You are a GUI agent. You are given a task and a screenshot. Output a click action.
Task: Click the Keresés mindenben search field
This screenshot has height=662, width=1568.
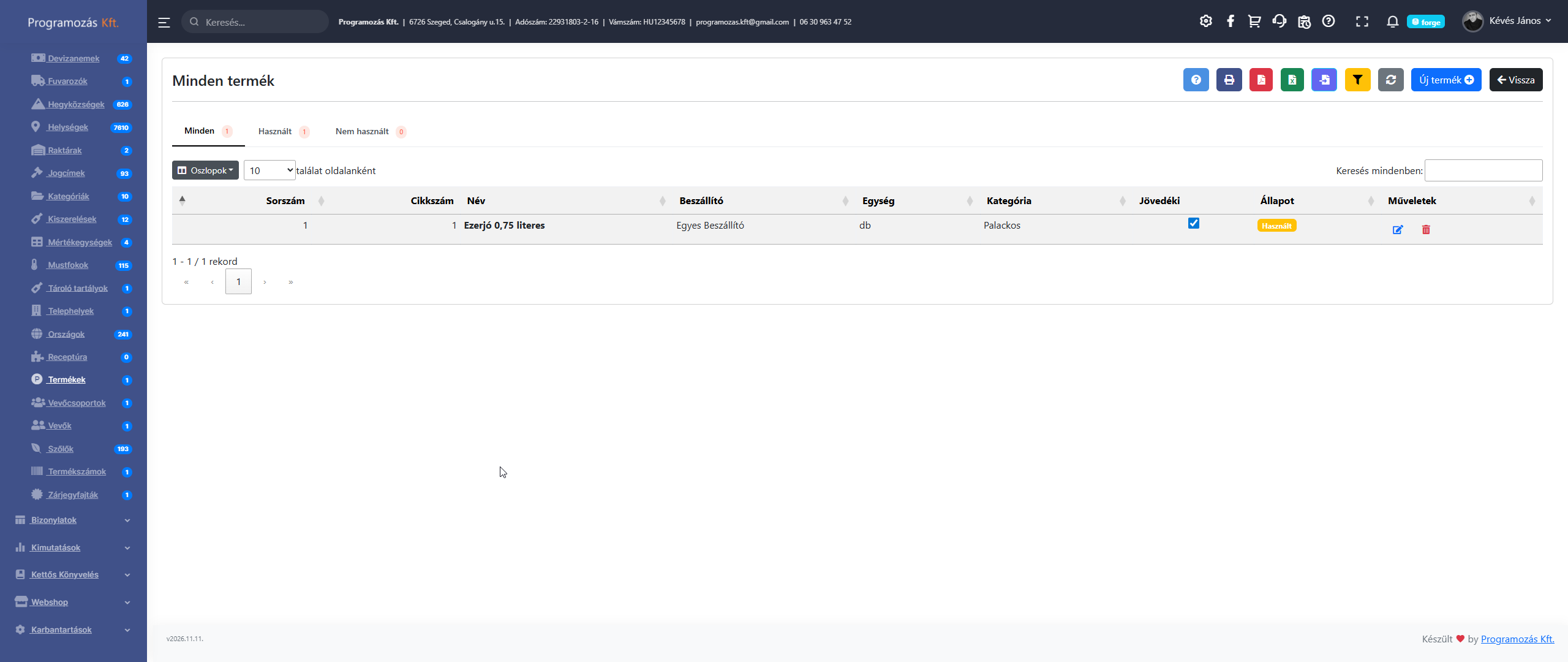click(1483, 170)
